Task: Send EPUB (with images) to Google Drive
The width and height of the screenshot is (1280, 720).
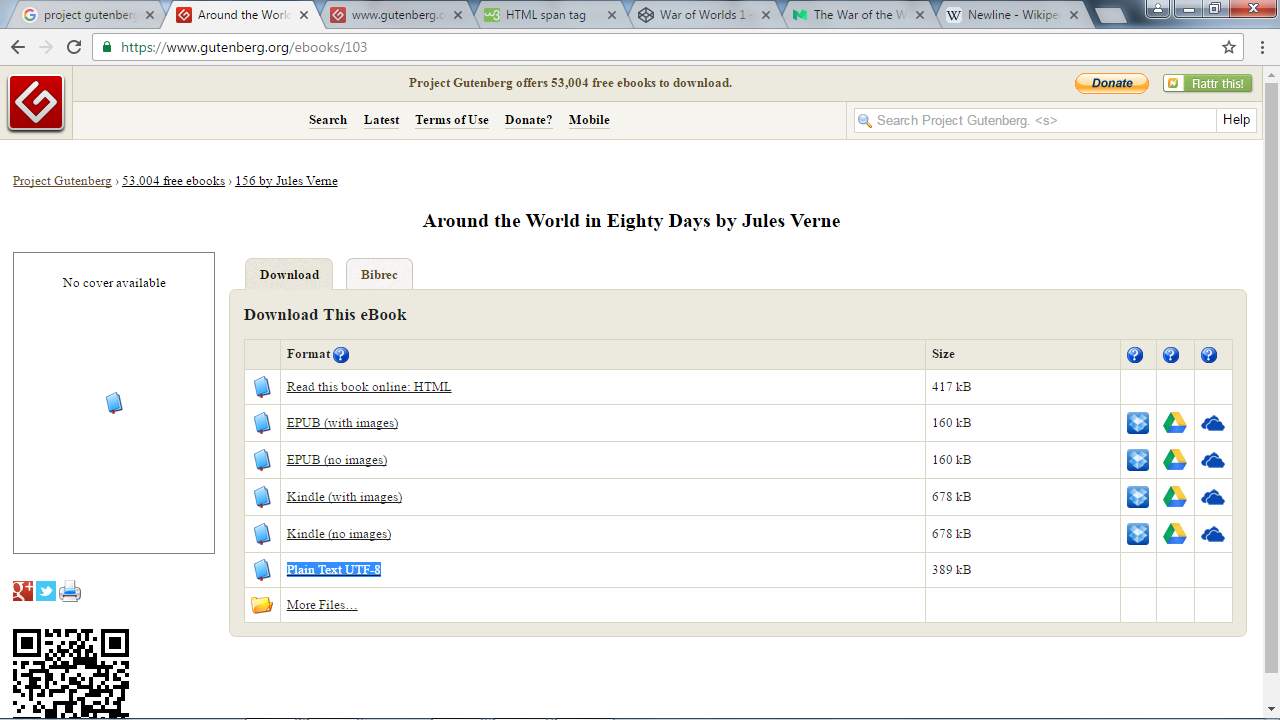Action: 1175,423
